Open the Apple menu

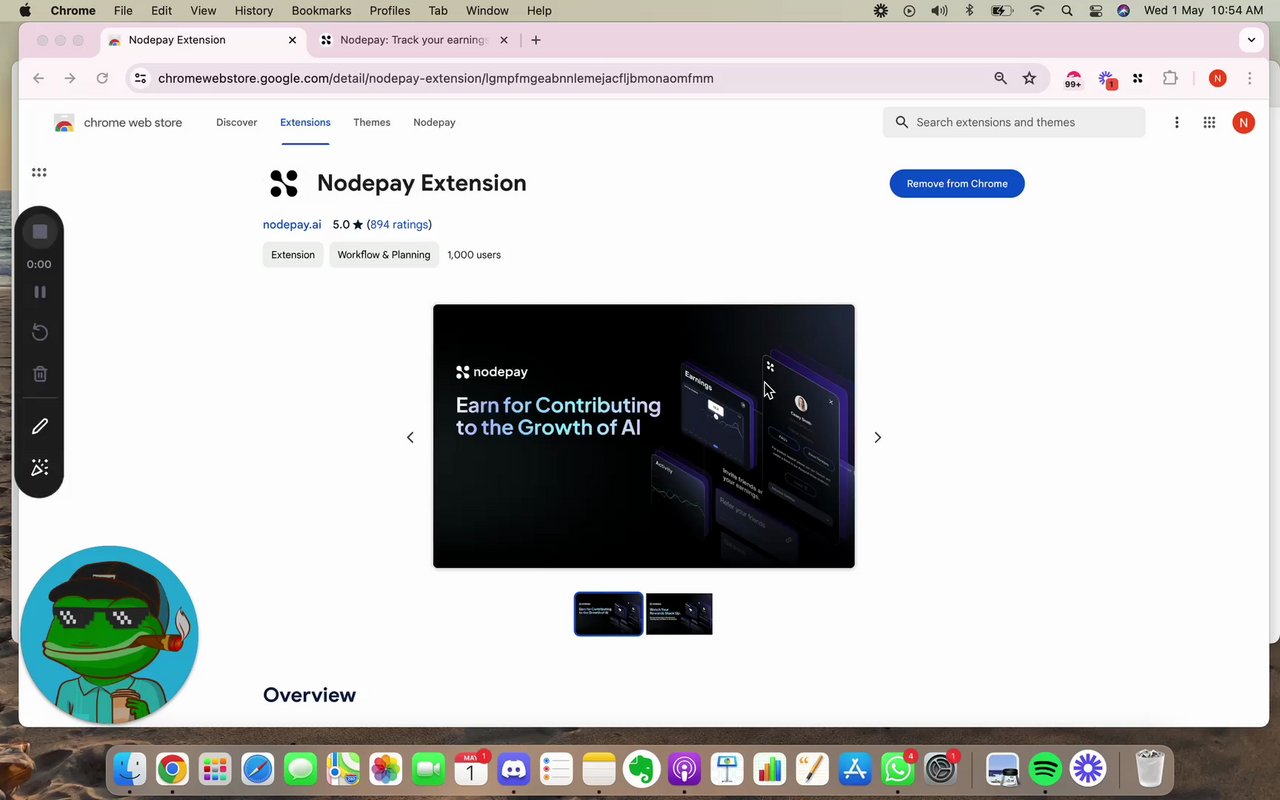(25, 10)
